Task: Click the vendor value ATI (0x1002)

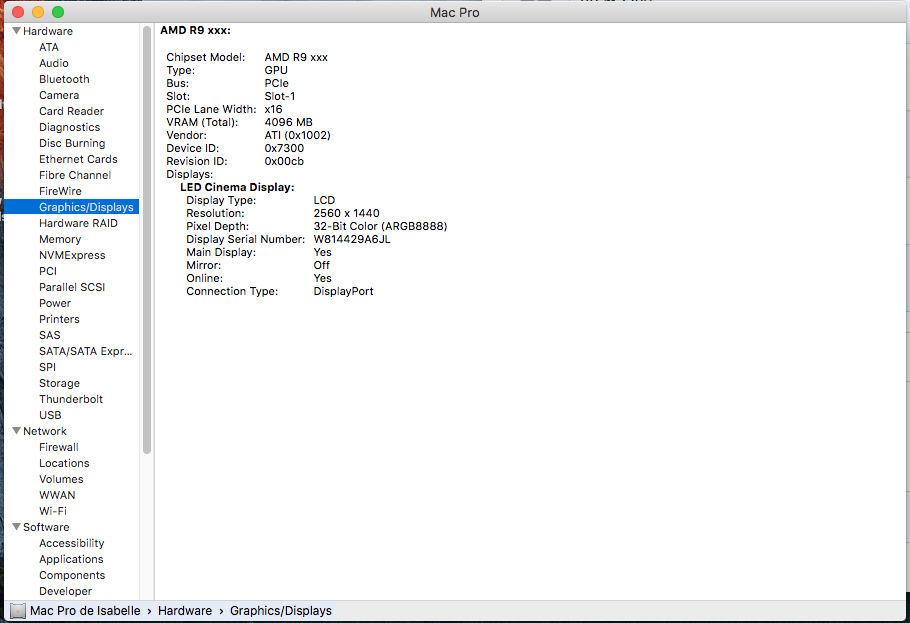Action: (297, 135)
